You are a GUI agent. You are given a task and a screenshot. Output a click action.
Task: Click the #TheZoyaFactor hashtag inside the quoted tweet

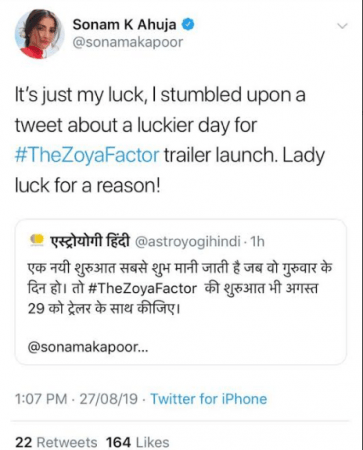coord(143,288)
